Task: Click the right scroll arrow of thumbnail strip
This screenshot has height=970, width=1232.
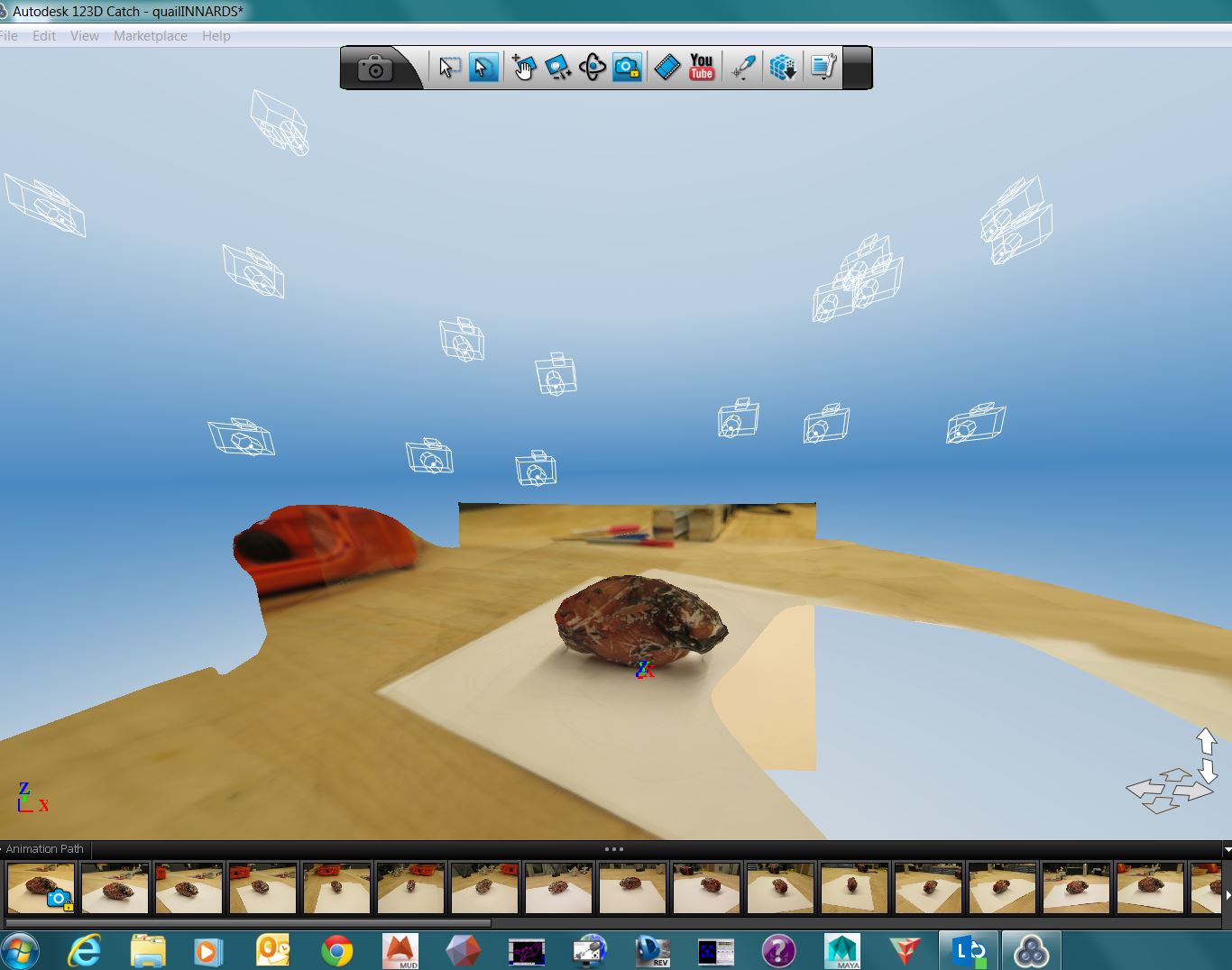Action: (x=1227, y=895)
